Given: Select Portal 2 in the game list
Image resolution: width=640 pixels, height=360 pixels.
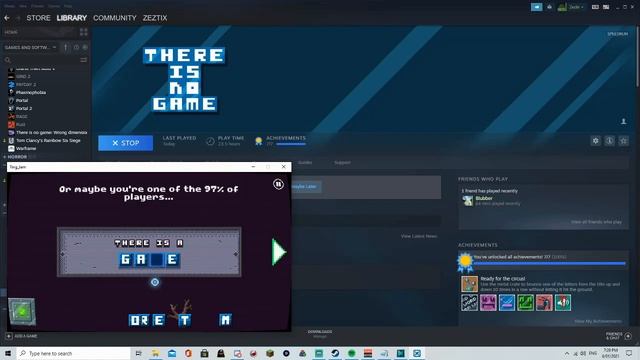Looking at the screenshot, I should [x=24, y=109].
